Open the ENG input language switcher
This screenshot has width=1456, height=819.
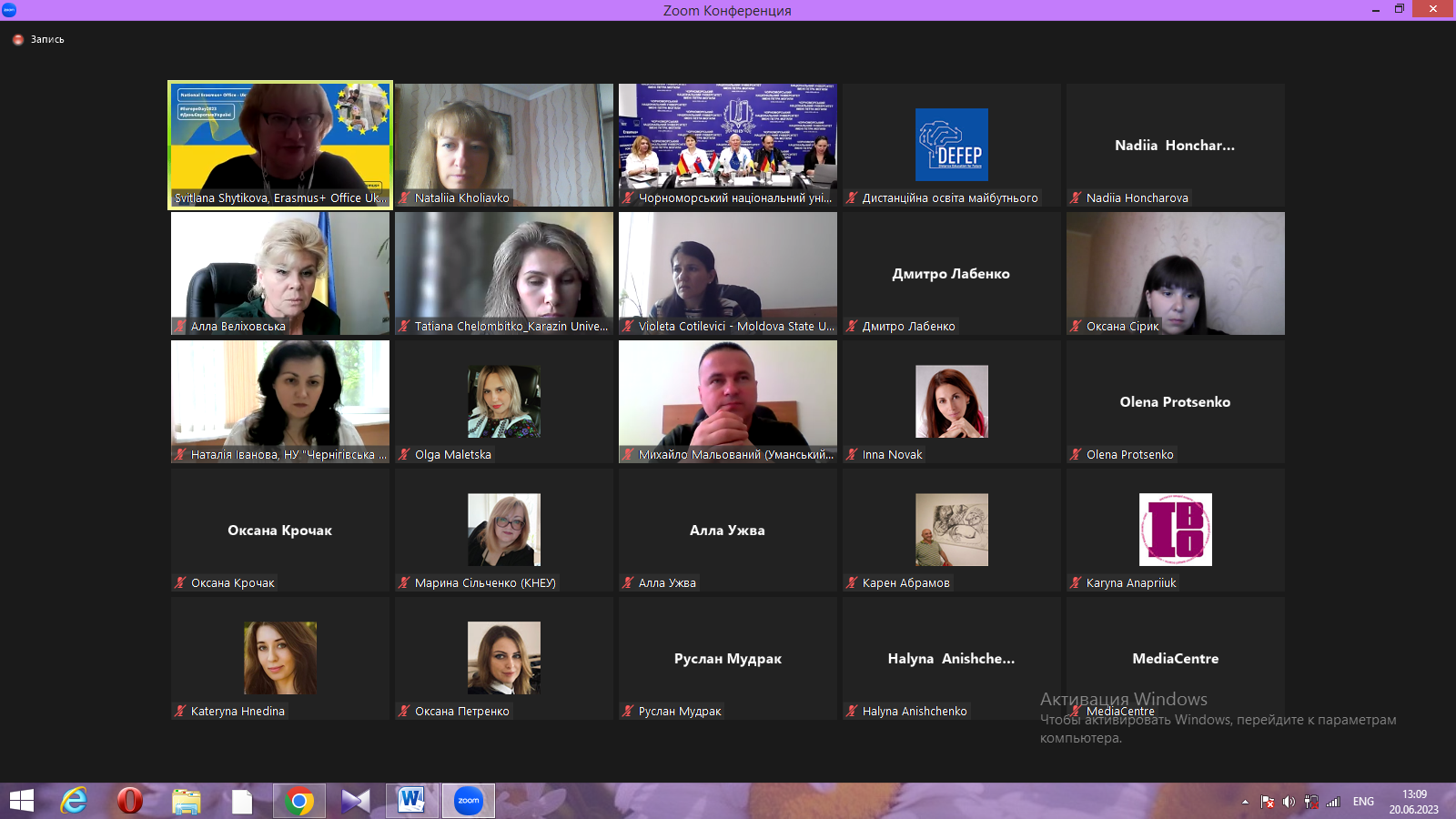1363,802
